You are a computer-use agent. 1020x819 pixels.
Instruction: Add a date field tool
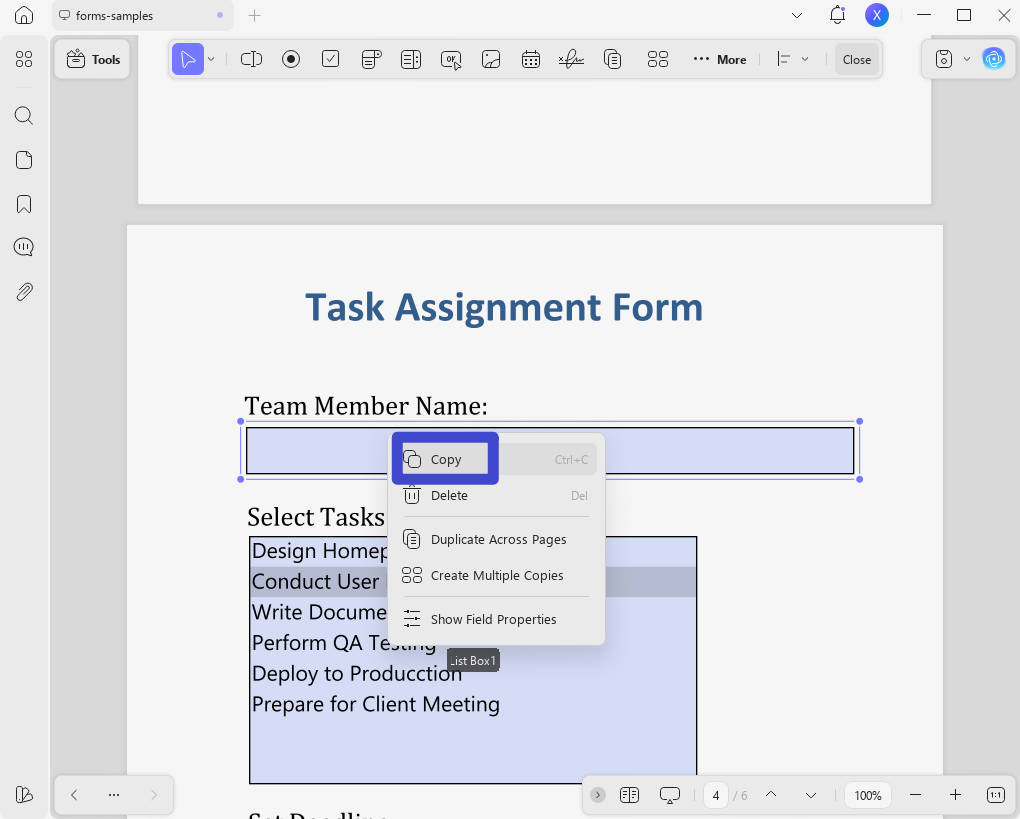[x=531, y=59]
